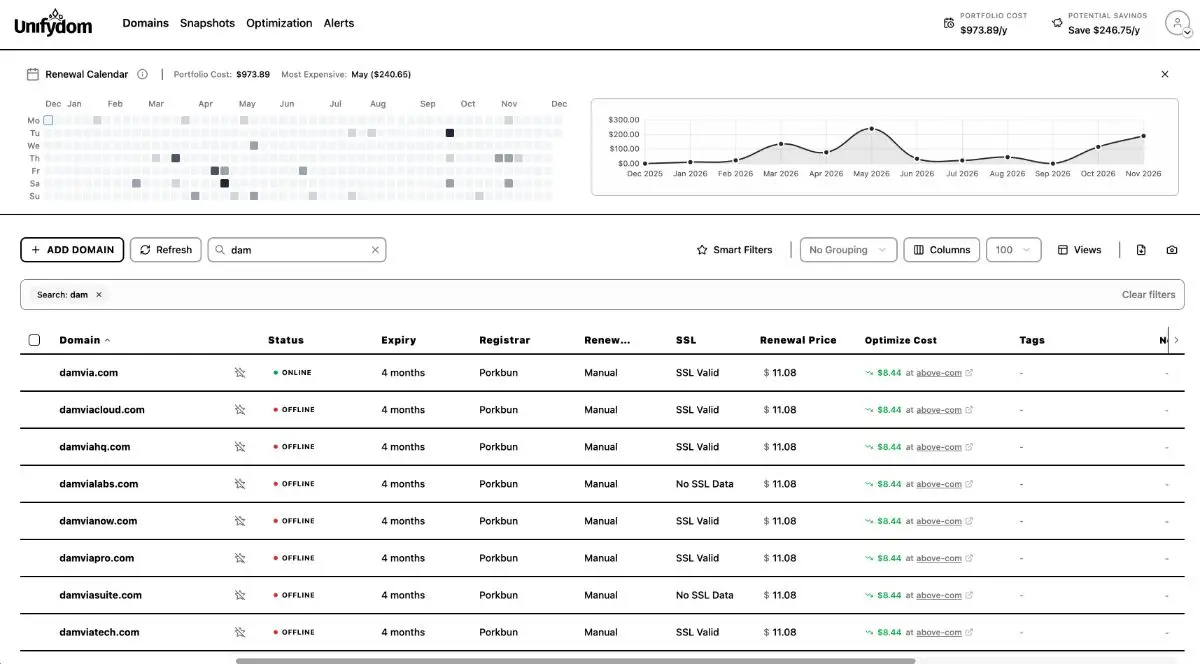1200x664 pixels.
Task: Click the grid icon on the Columns button
Action: pyautogui.click(x=917, y=249)
